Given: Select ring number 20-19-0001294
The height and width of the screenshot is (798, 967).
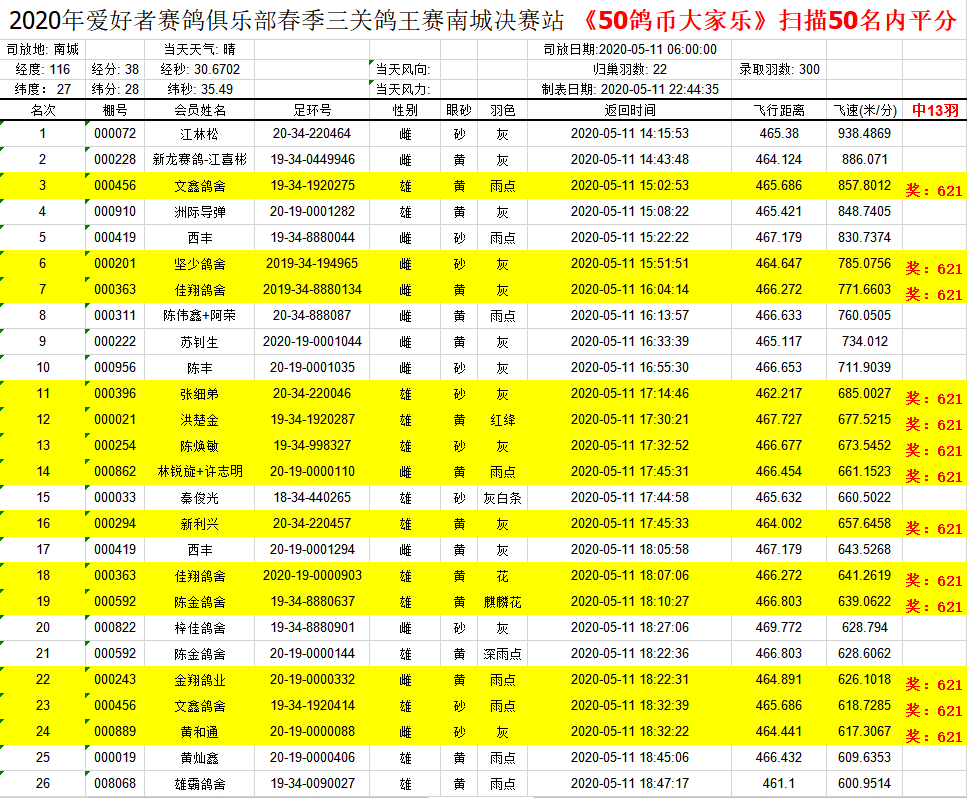Looking at the screenshot, I should tap(312, 549).
